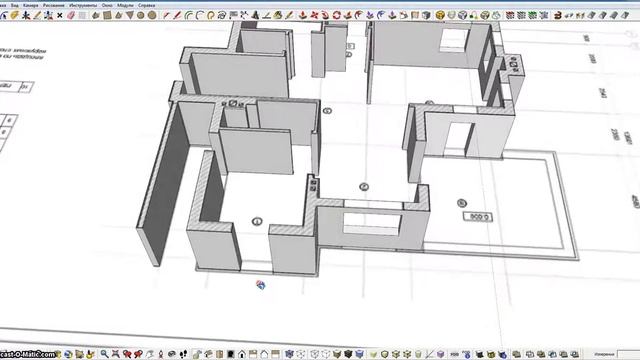Image resolution: width=640 pixels, height=360 pixels.
Task: Select the green Arc tool
Action: click(189, 16)
